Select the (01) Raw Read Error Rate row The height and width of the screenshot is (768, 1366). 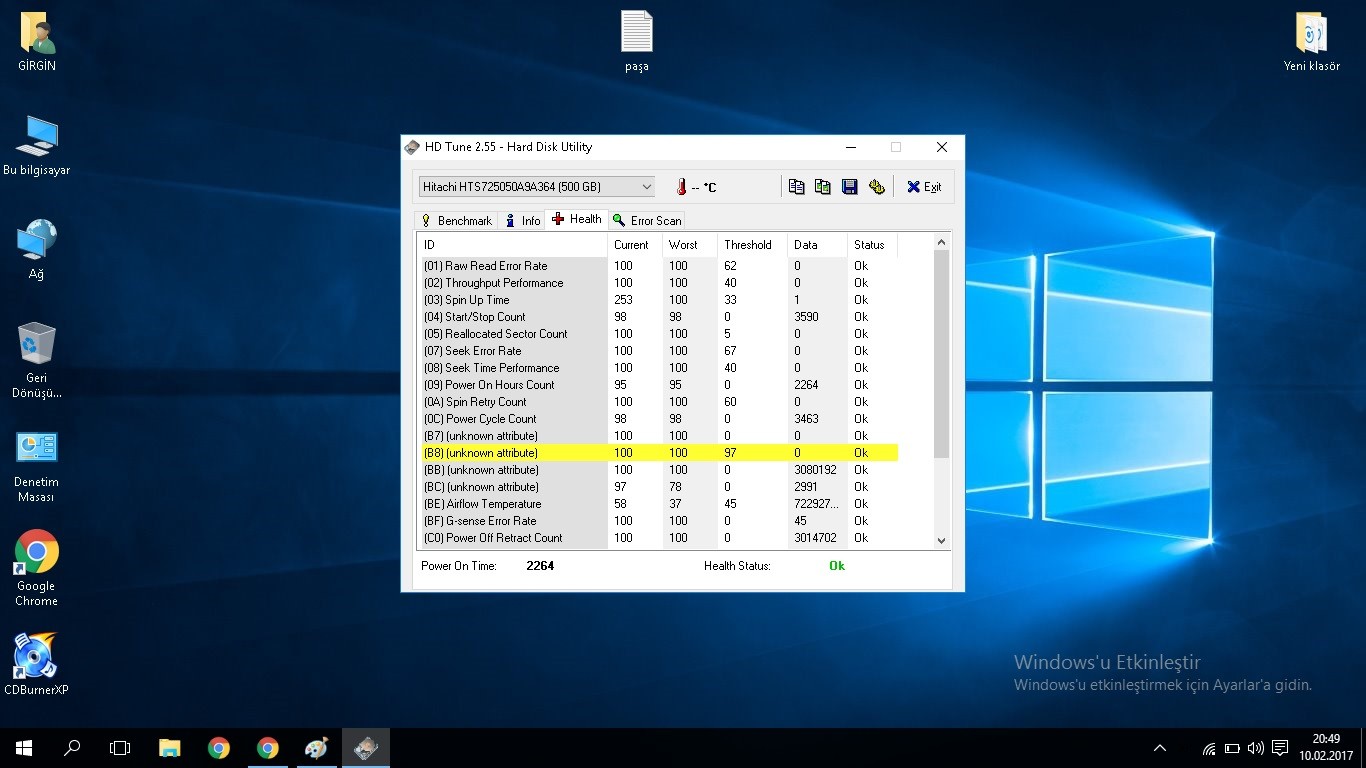point(658,266)
